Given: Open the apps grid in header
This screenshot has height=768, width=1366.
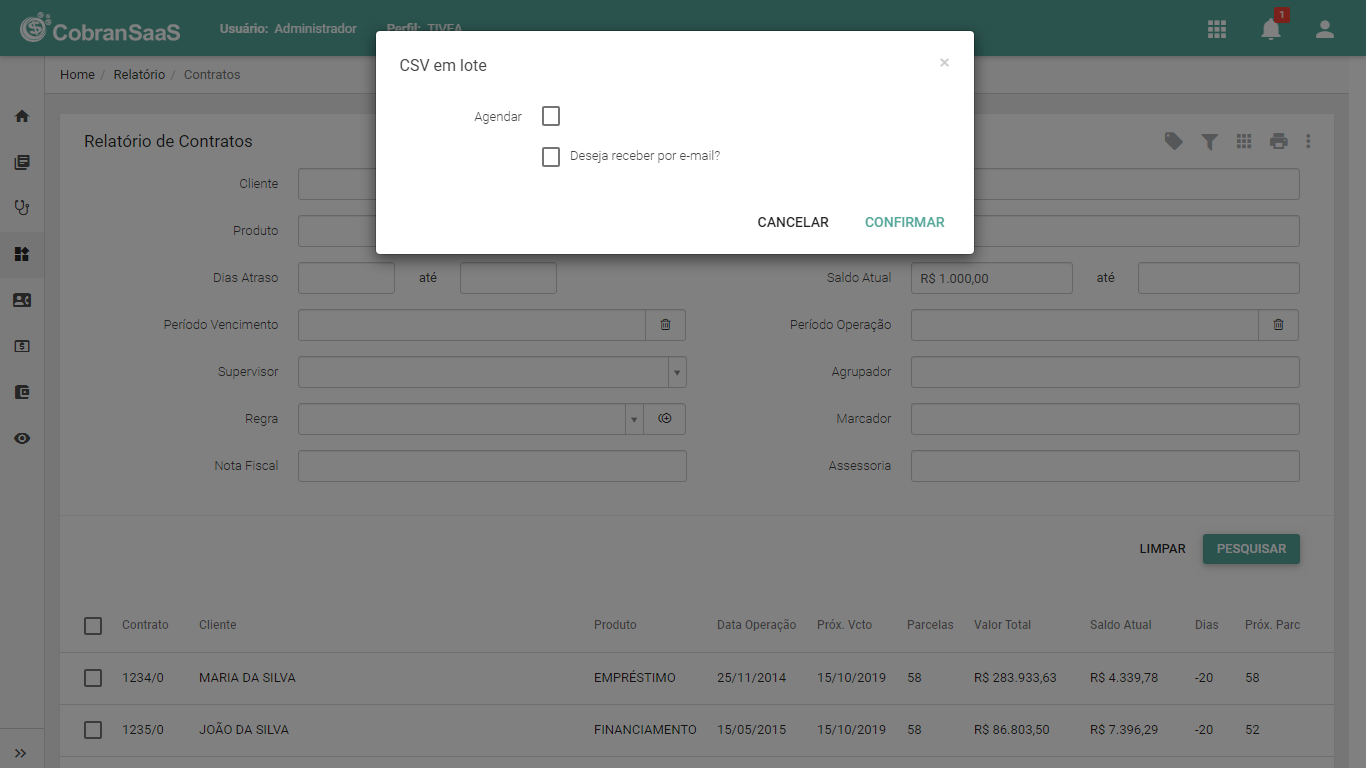Looking at the screenshot, I should 1217,29.
